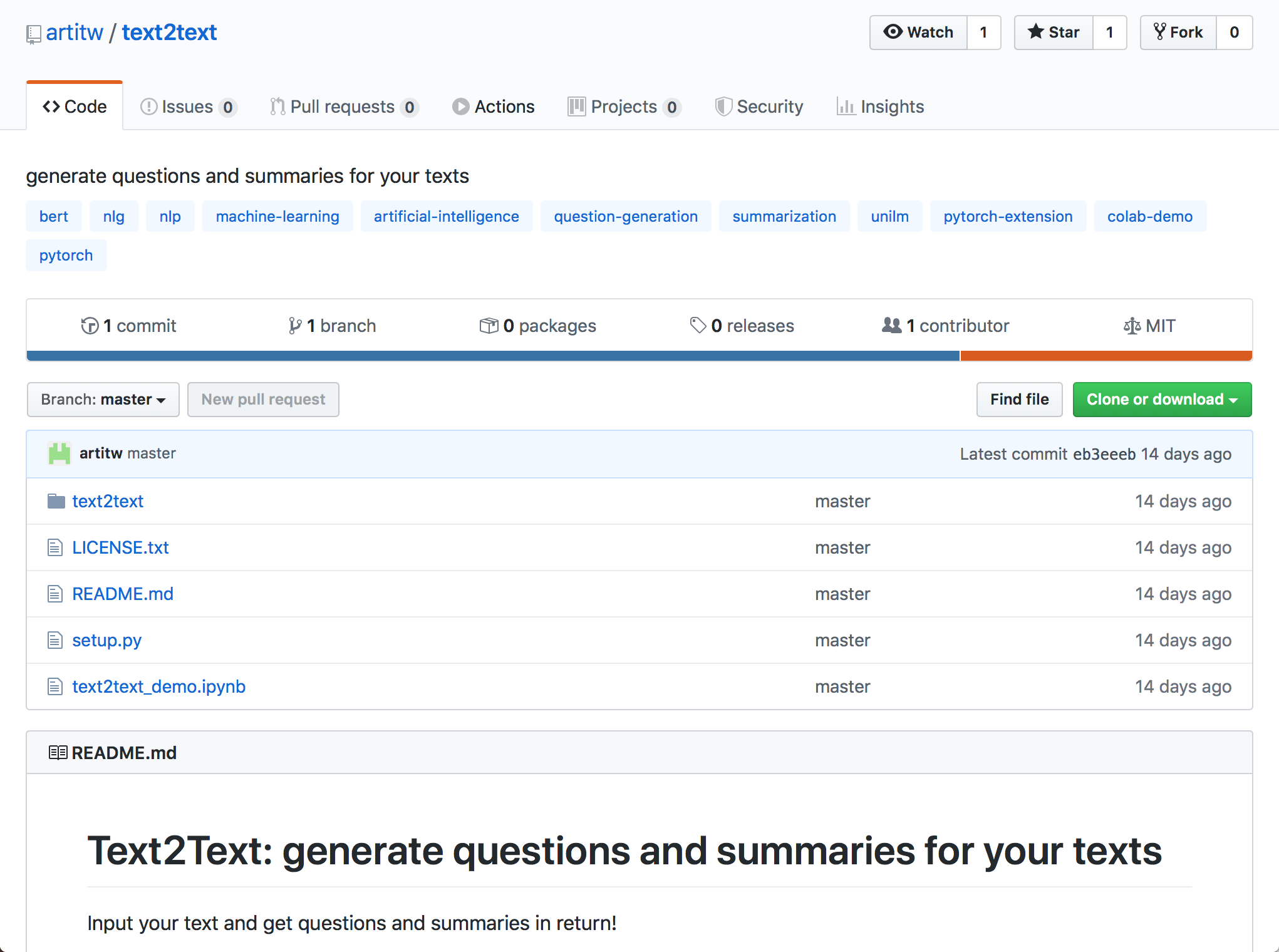Open the text2text_demo.ipynb file

click(x=158, y=686)
